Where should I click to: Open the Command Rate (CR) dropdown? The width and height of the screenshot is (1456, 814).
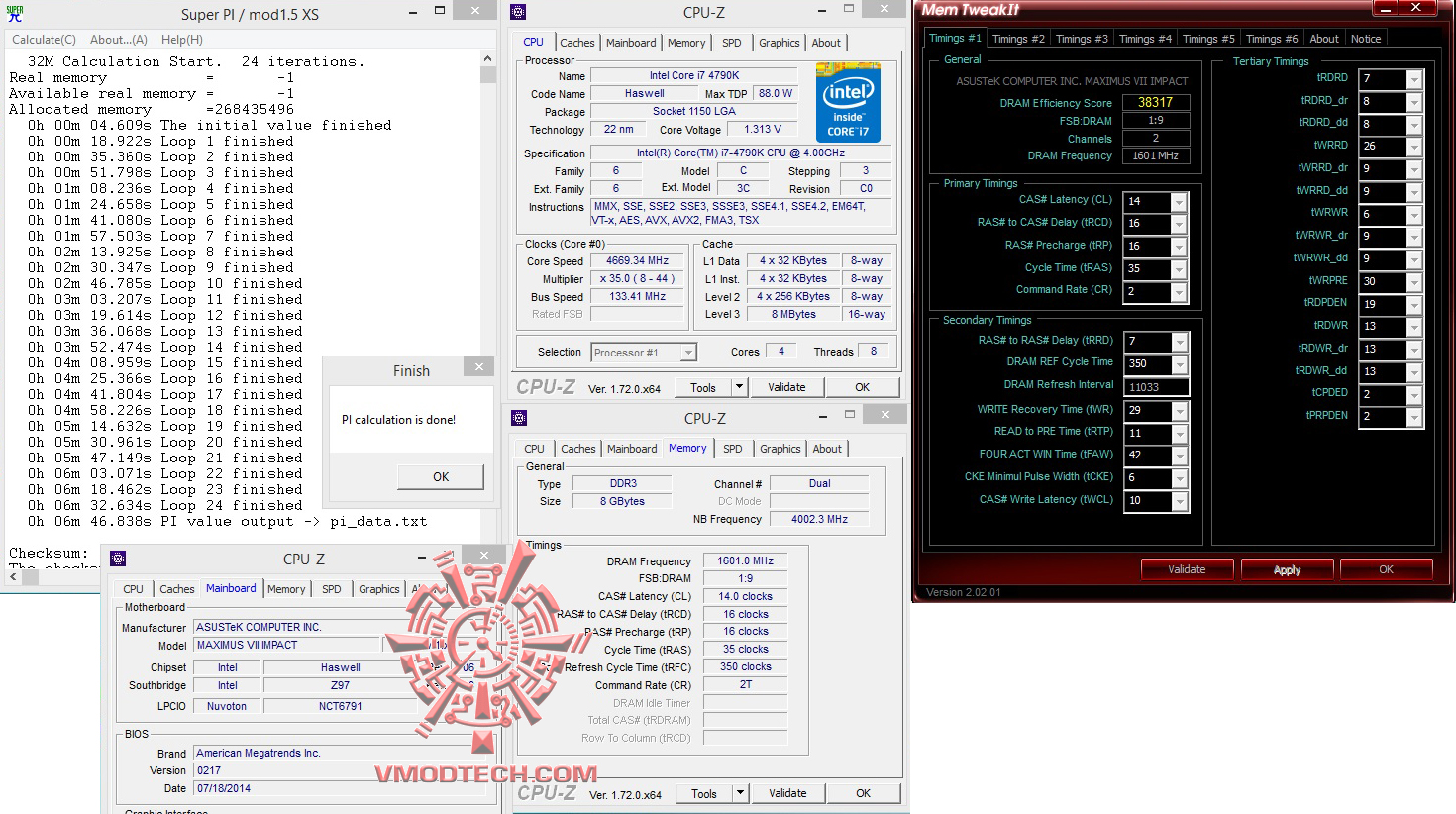coord(1179,292)
